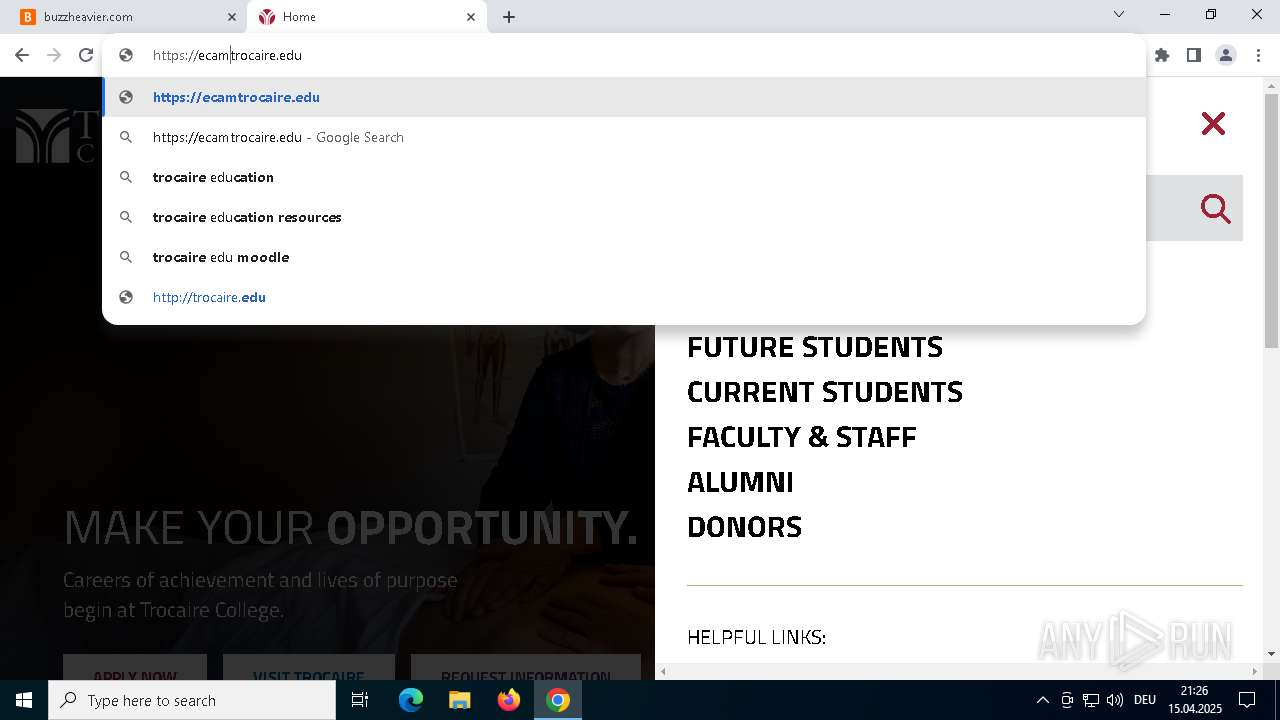Open the network tray icon
This screenshot has width=1280, height=720.
[x=1091, y=700]
